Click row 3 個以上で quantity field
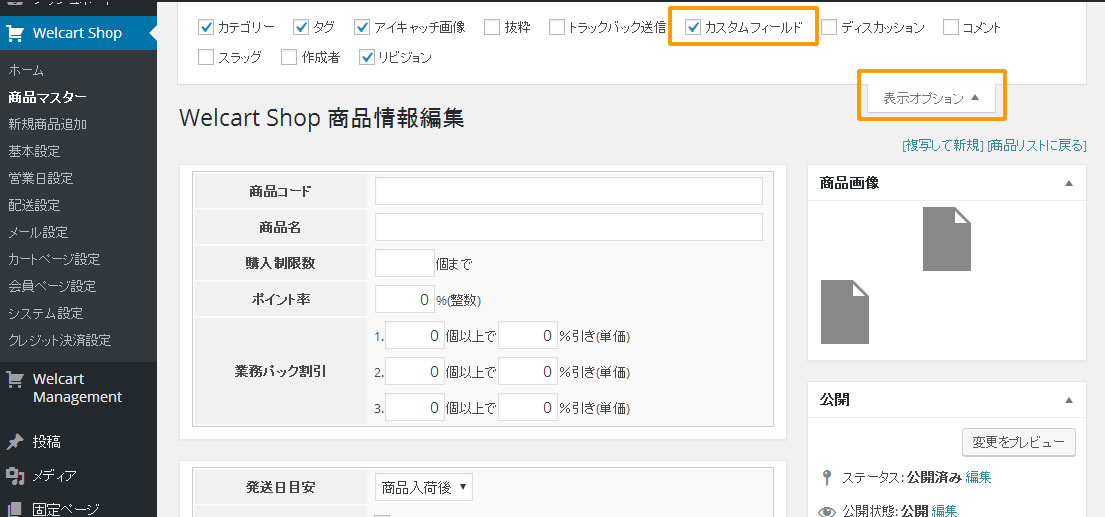The image size is (1105, 517). click(415, 408)
